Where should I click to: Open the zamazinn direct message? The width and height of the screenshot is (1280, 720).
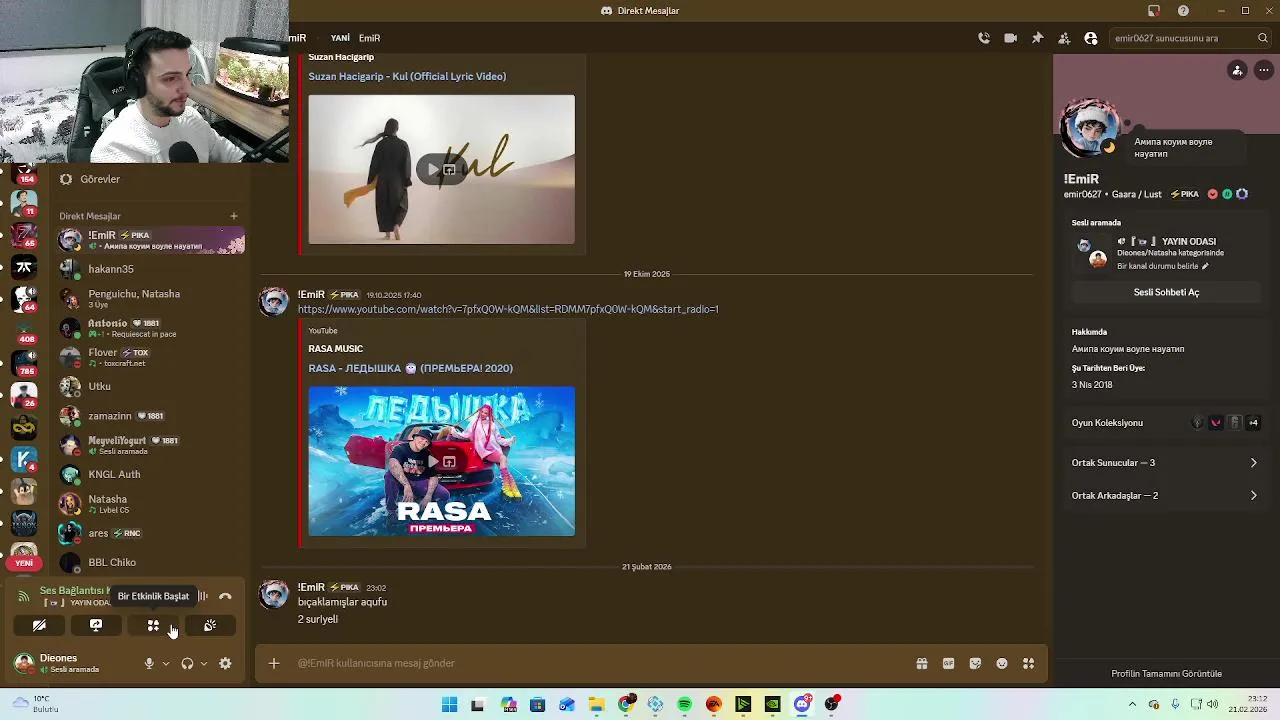pos(150,415)
